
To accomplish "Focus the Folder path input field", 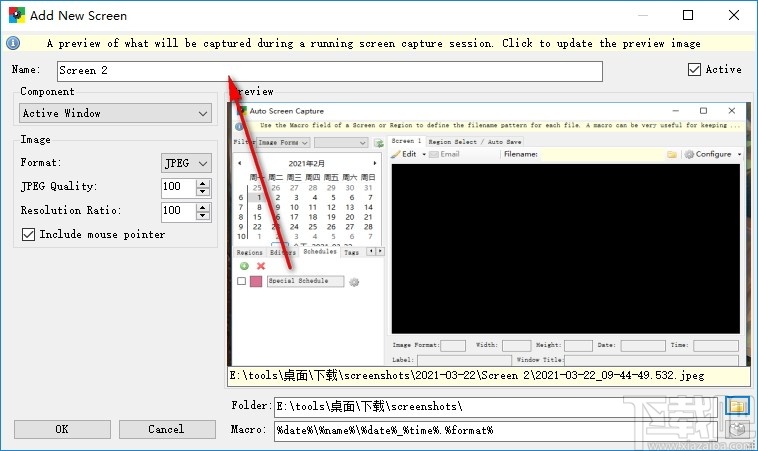I will pos(496,407).
